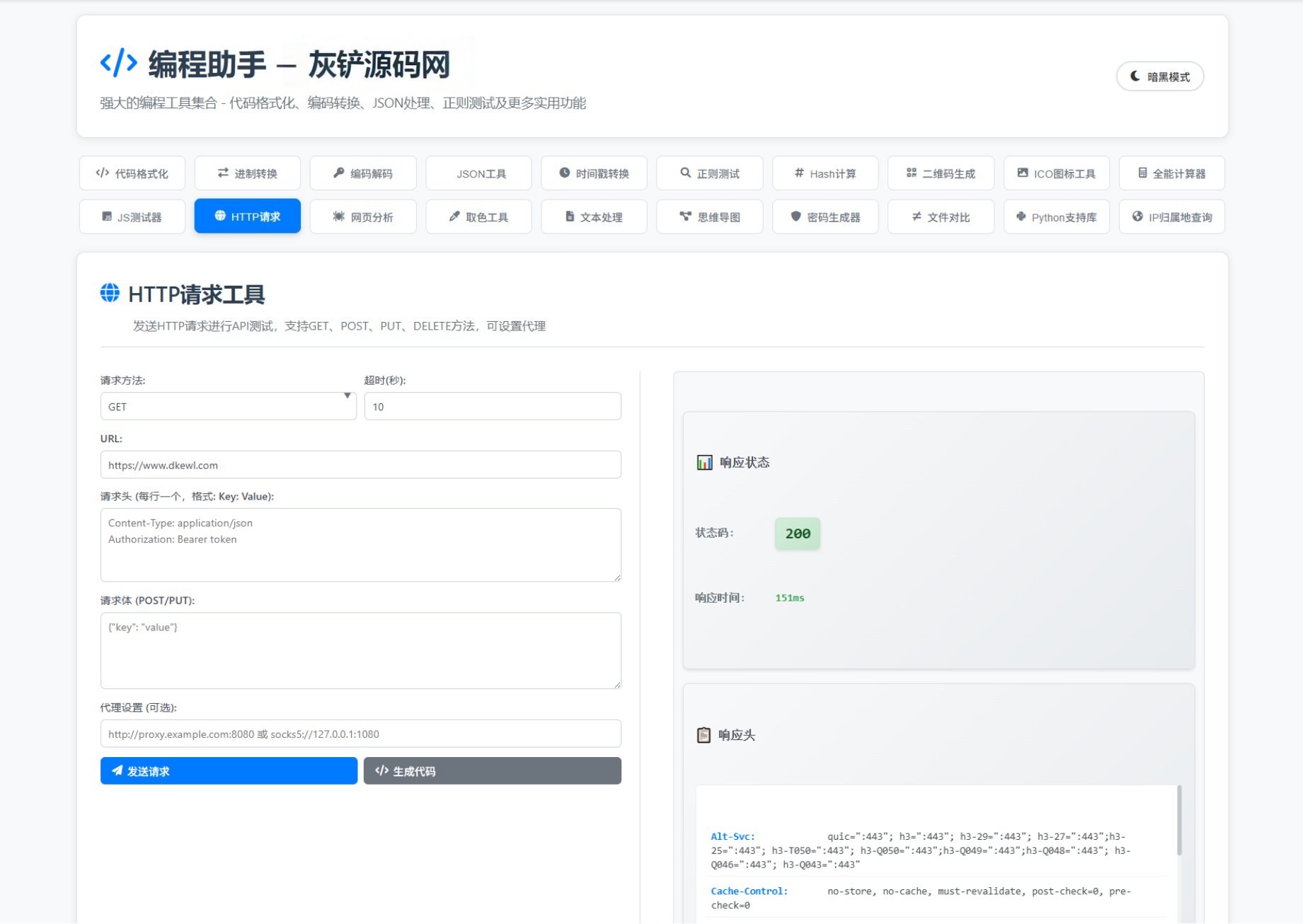Click the Python icon on Python支持库
Screen dimensions: 1303x924
point(1021,216)
